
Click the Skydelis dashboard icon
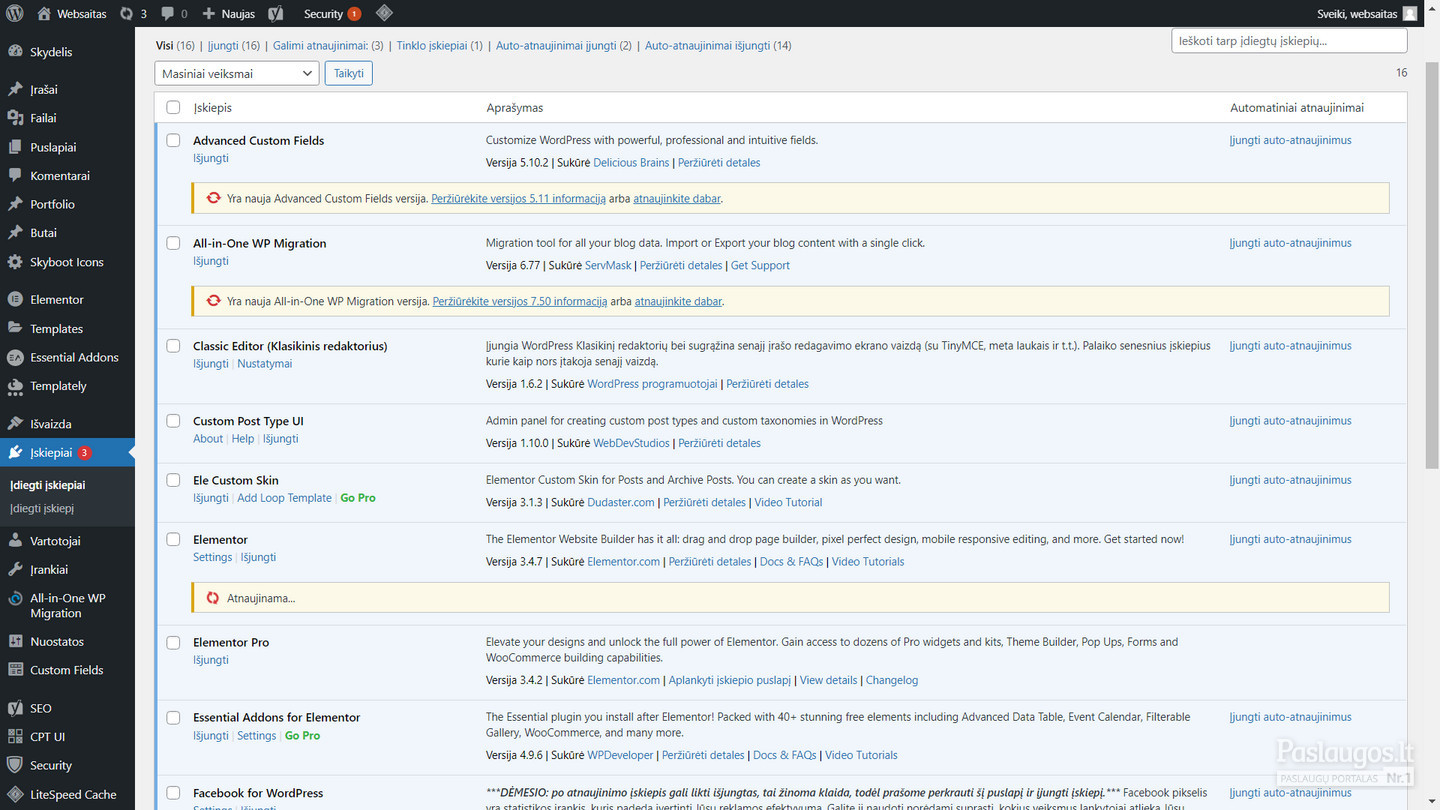pos(15,52)
